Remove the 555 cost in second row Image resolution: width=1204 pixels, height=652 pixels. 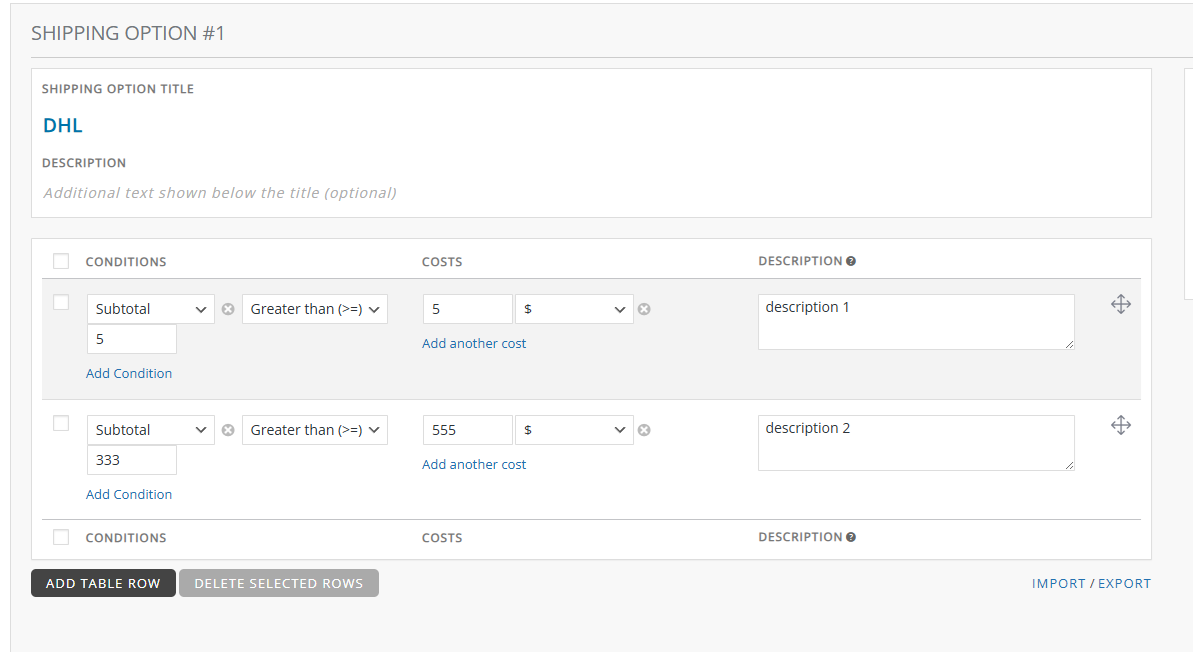(x=644, y=431)
